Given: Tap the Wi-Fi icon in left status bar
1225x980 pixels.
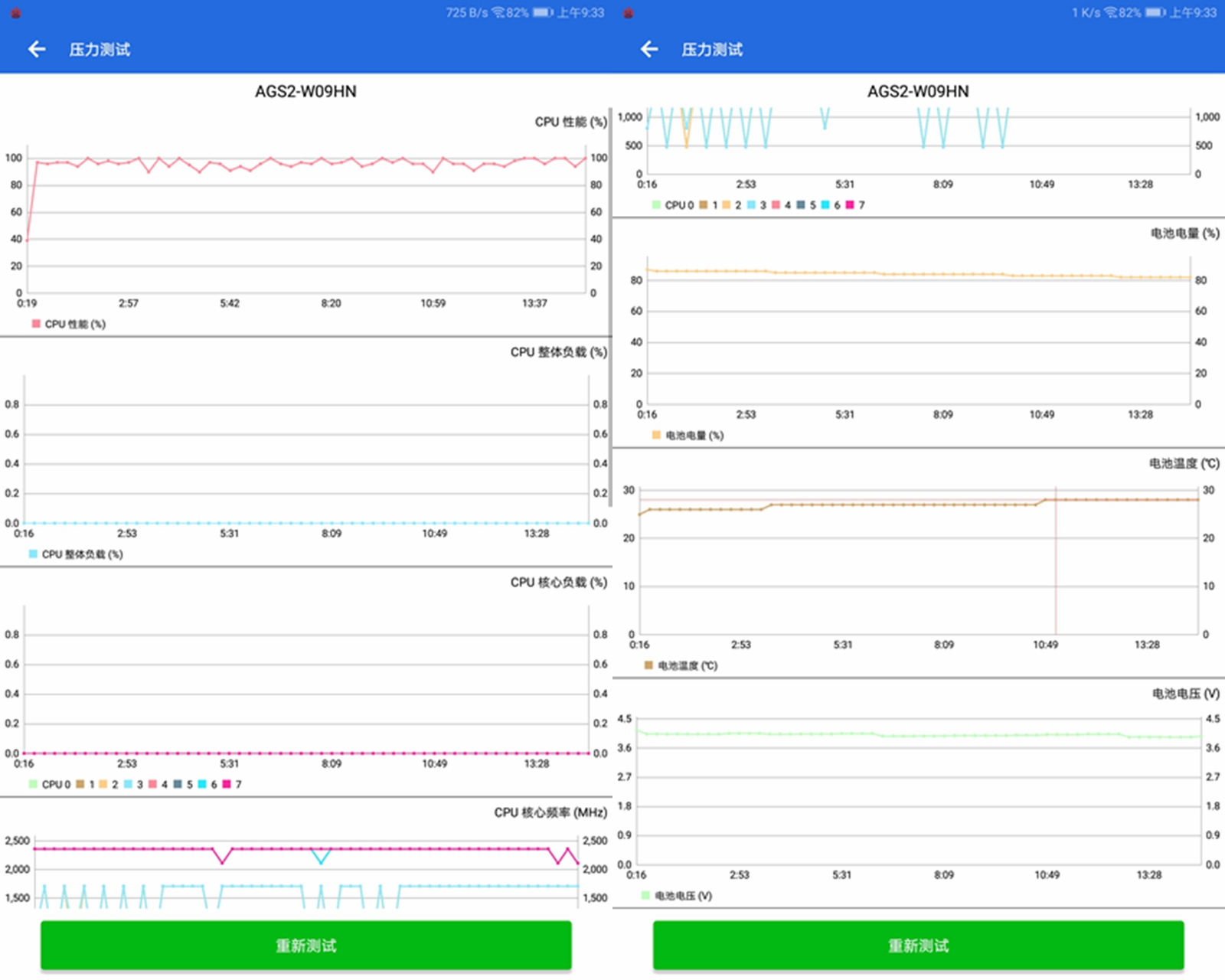Looking at the screenshot, I should coord(498,12).
